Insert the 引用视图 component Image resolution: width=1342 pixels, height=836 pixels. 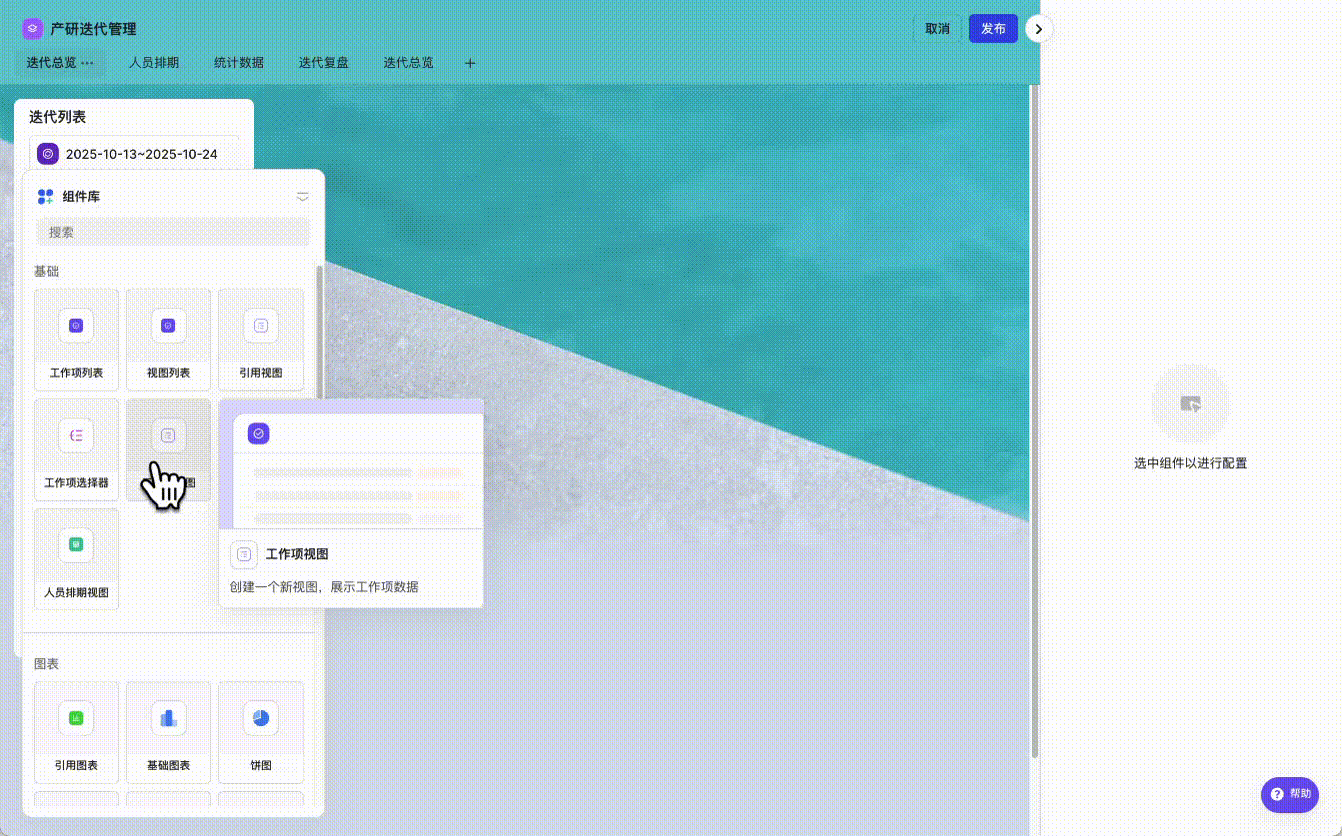[x=261, y=340]
